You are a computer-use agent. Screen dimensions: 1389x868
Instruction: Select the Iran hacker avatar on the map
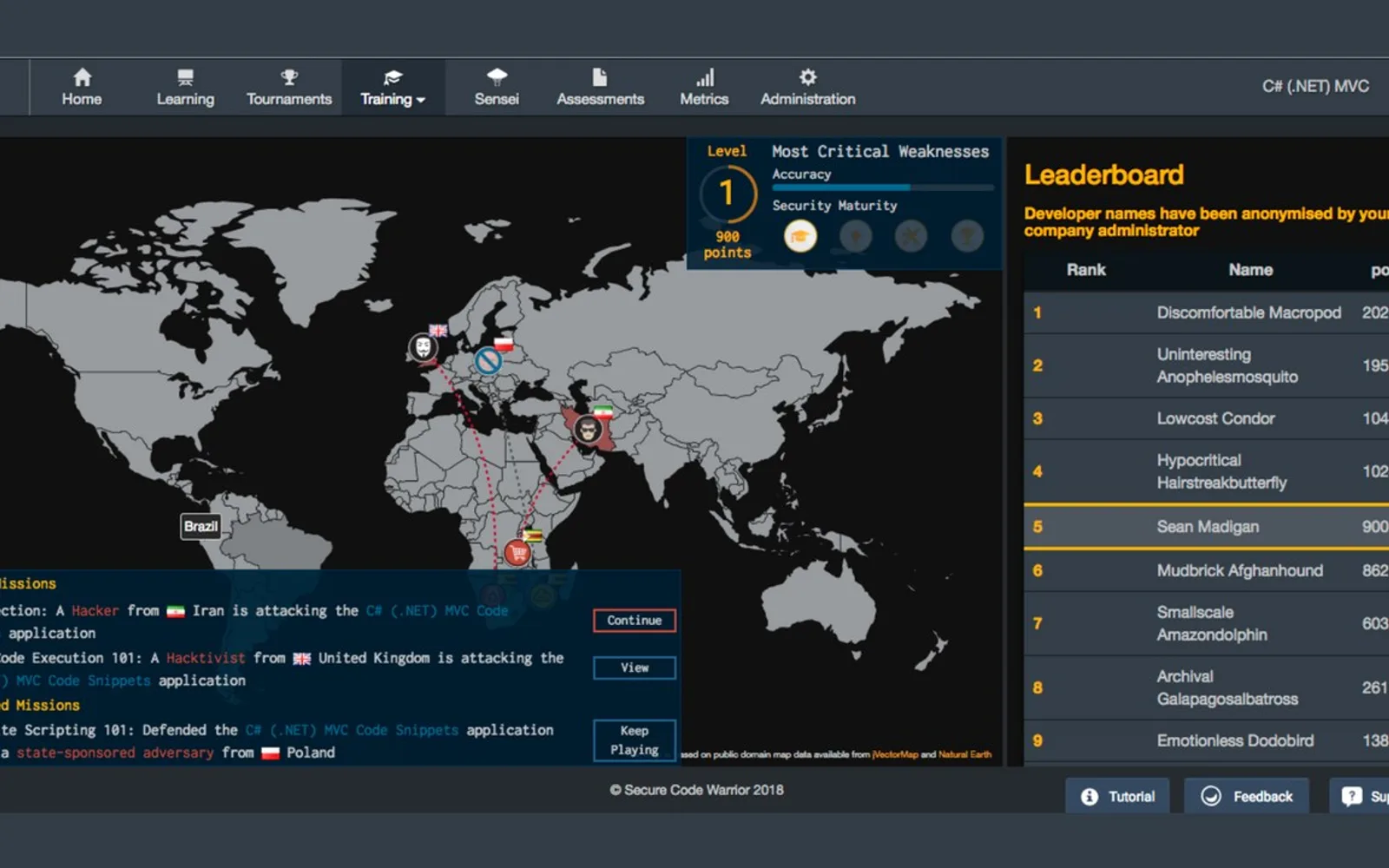588,430
